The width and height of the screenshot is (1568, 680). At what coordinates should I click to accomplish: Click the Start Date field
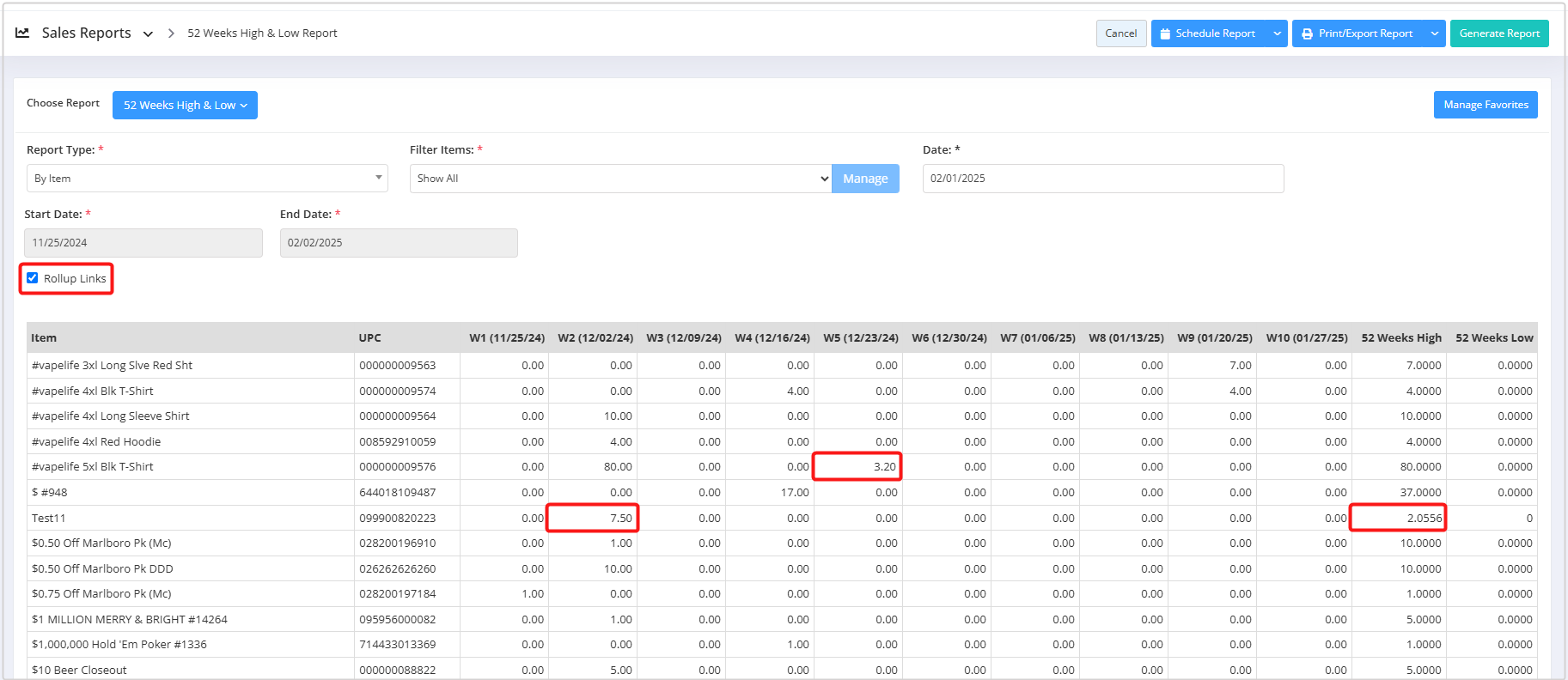click(143, 243)
